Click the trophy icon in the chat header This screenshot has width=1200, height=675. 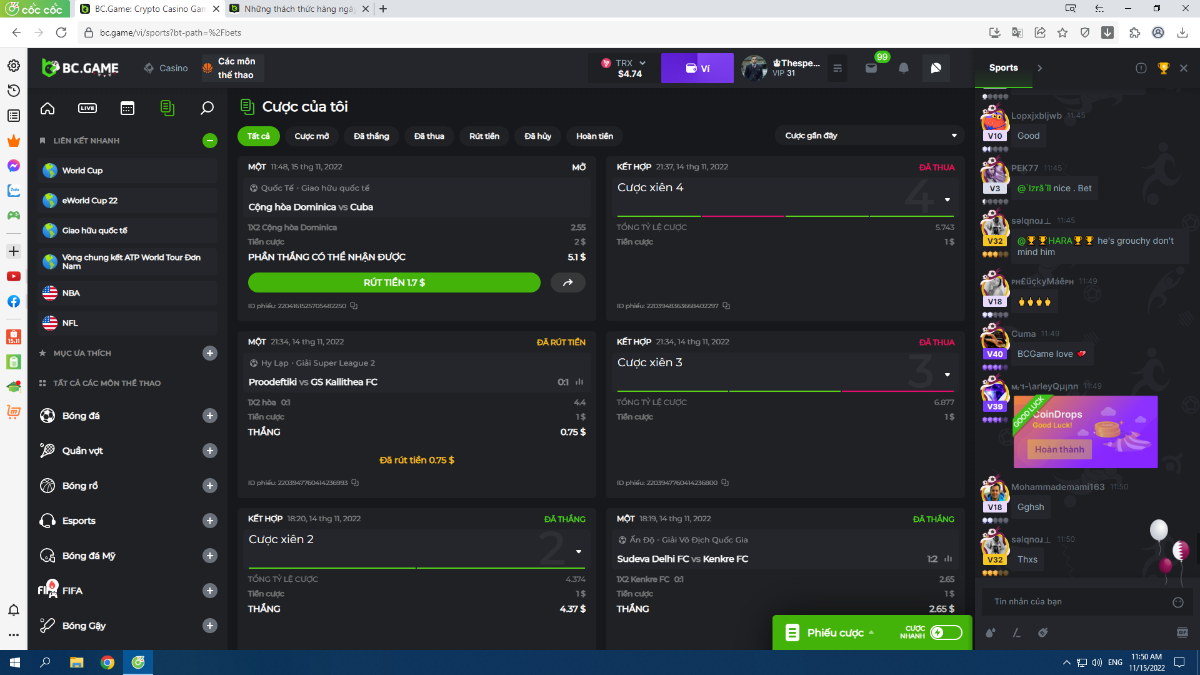click(1163, 68)
